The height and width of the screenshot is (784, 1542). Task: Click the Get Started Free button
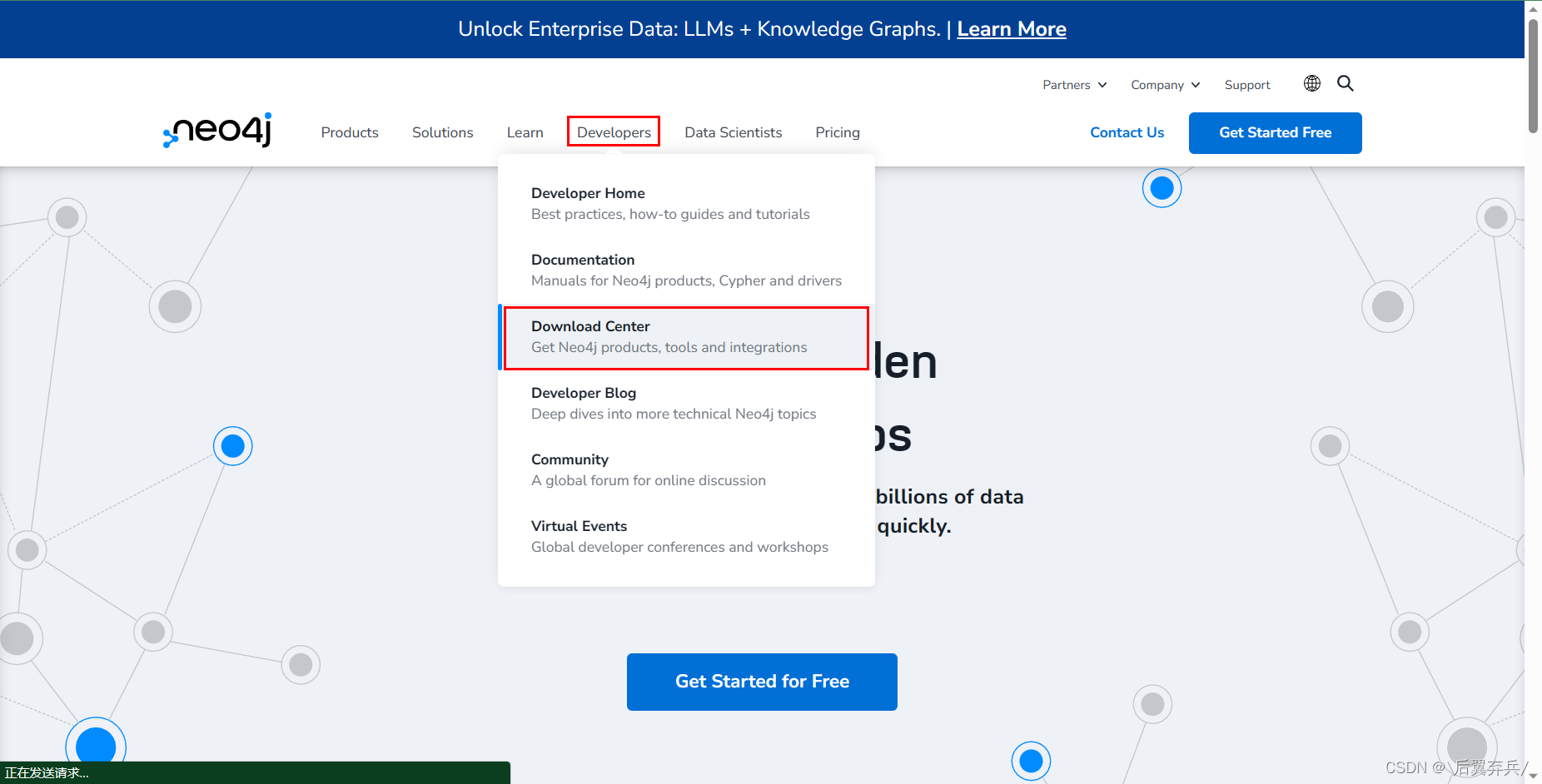click(1276, 133)
